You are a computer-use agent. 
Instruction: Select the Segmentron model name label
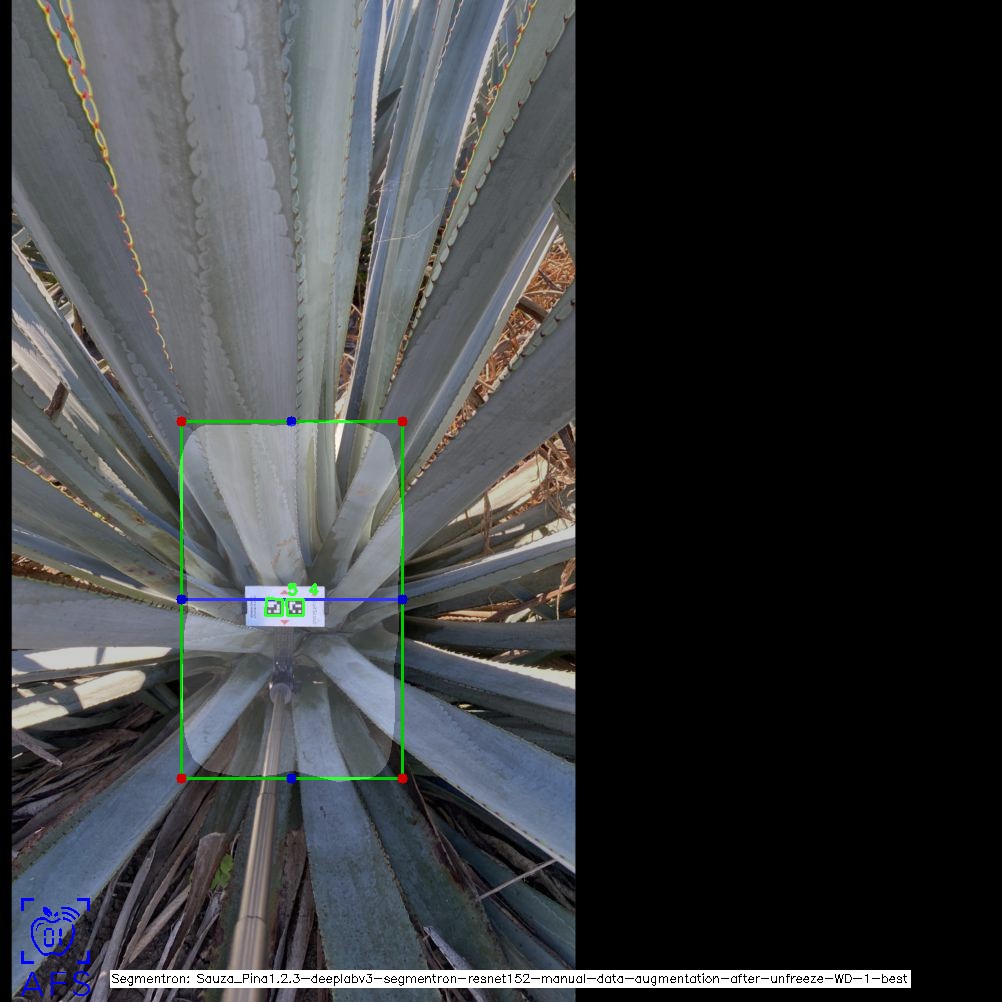(x=509, y=978)
